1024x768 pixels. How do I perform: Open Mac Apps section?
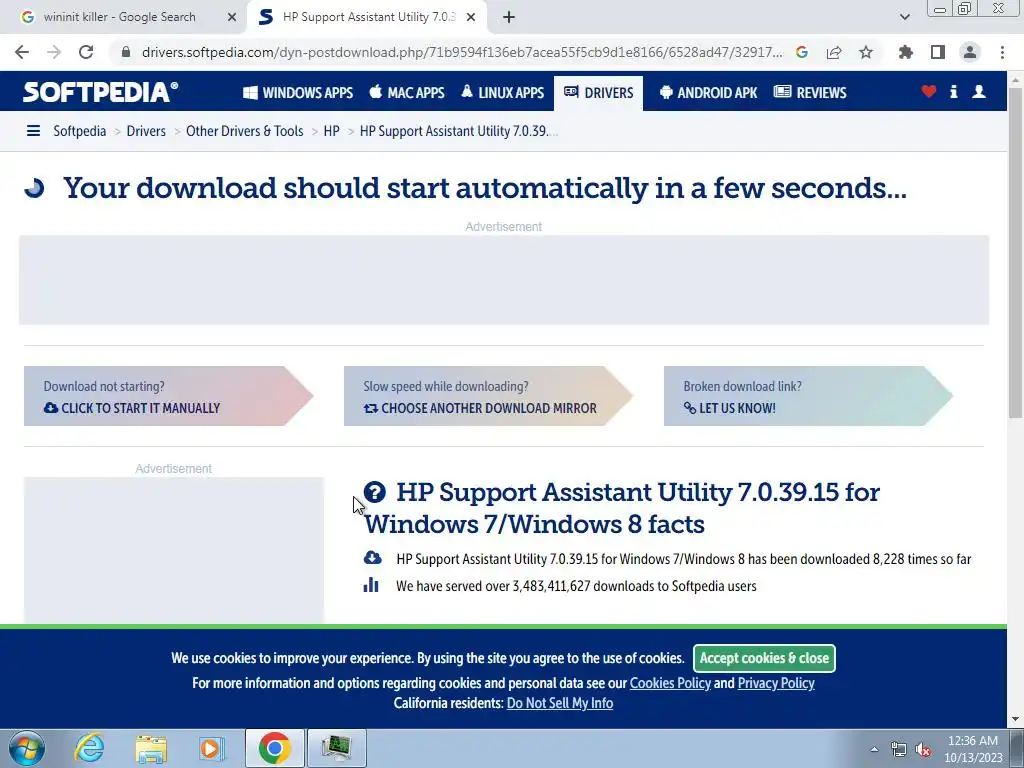(x=407, y=93)
